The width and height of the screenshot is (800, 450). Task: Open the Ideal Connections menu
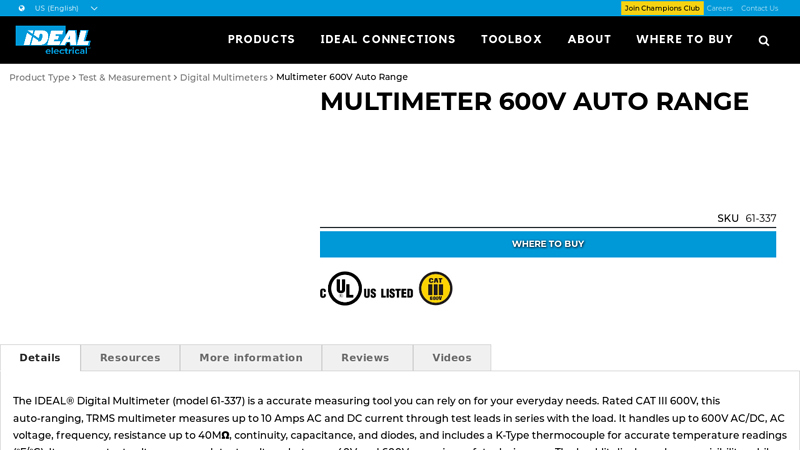click(x=388, y=39)
